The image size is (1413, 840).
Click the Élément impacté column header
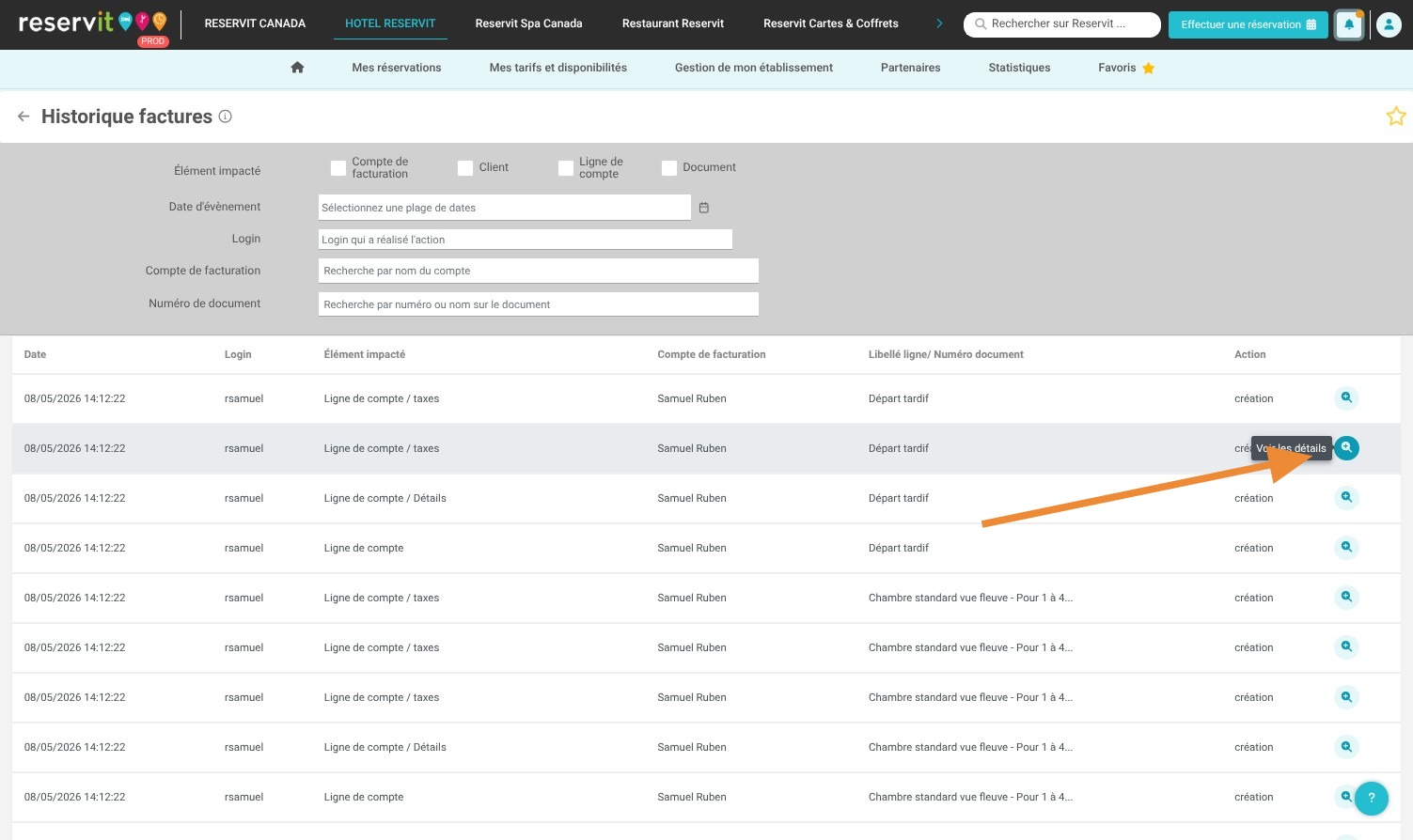(x=365, y=354)
